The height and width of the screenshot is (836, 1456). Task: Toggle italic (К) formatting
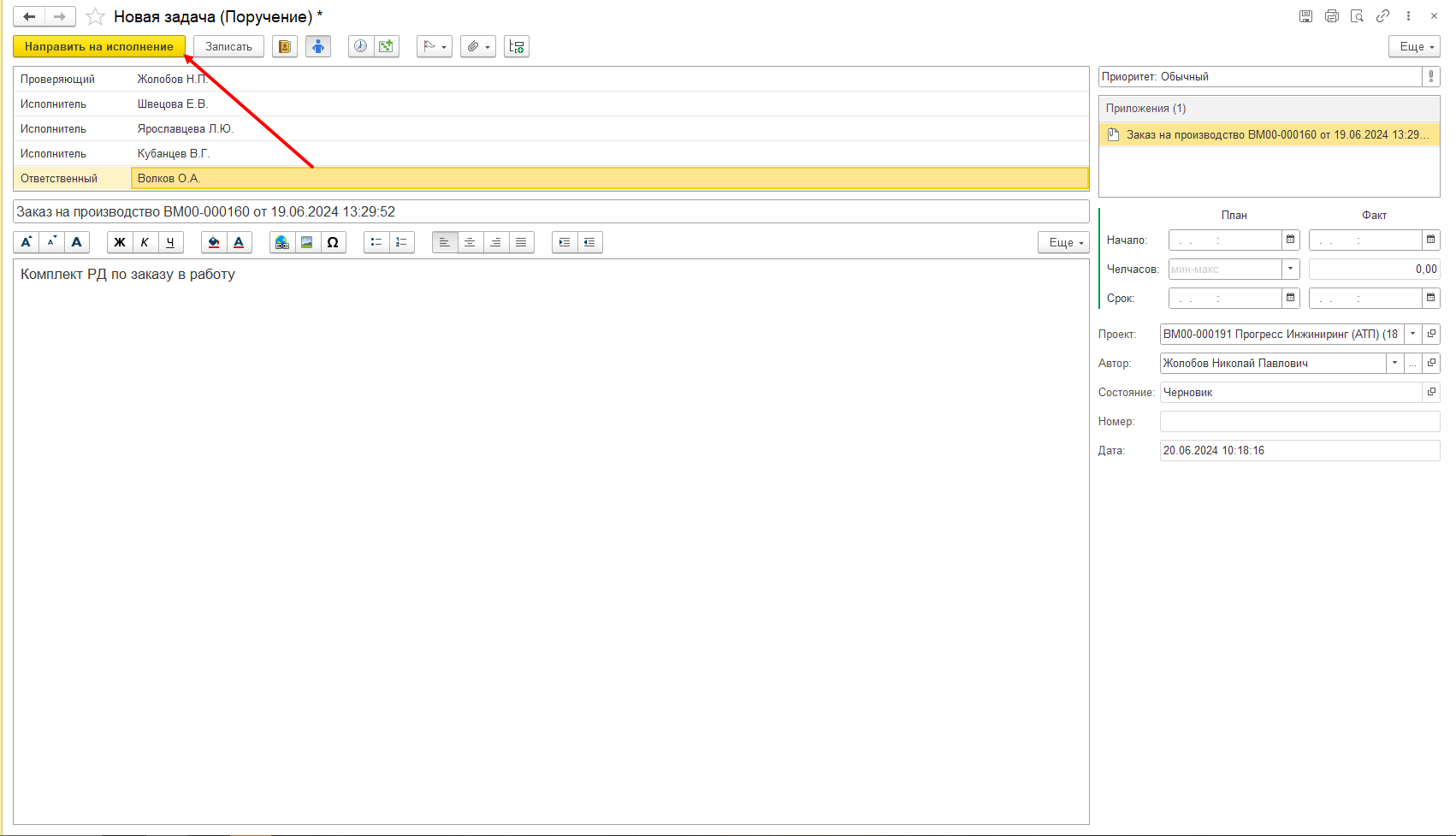(x=145, y=242)
